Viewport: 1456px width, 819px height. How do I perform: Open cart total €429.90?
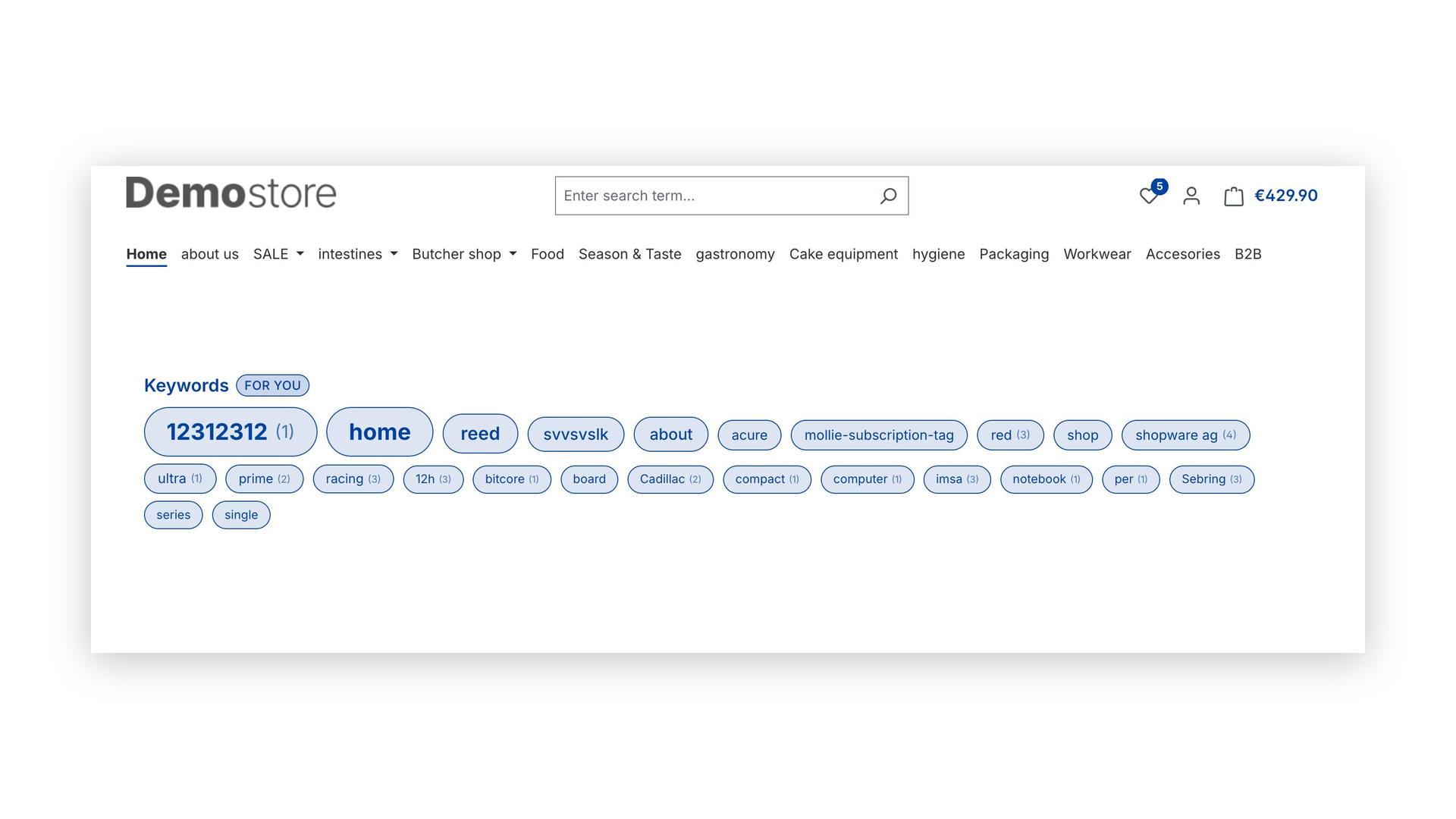pyautogui.click(x=1286, y=196)
